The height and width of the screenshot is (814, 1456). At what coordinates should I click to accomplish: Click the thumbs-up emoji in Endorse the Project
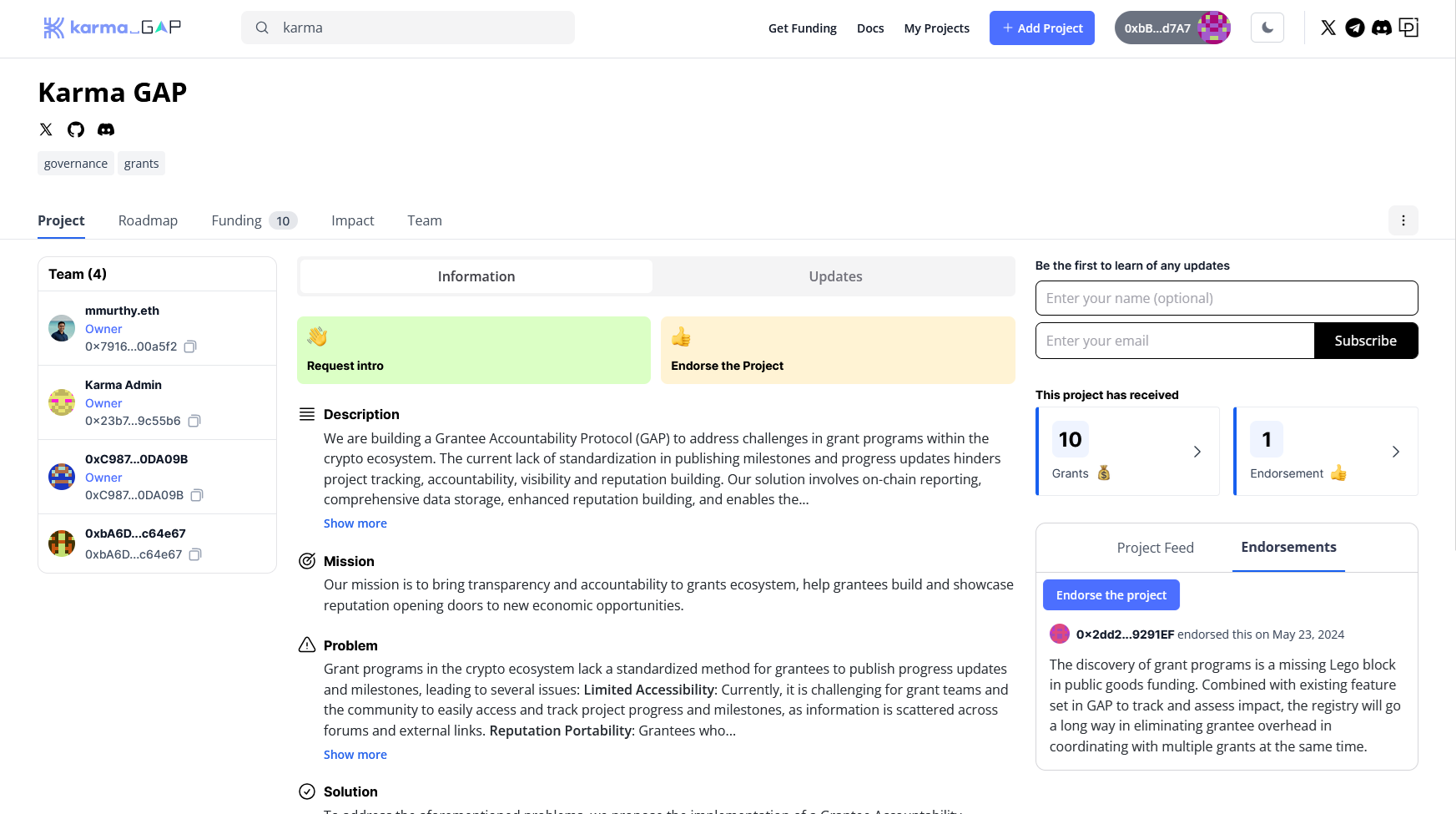pyautogui.click(x=681, y=336)
